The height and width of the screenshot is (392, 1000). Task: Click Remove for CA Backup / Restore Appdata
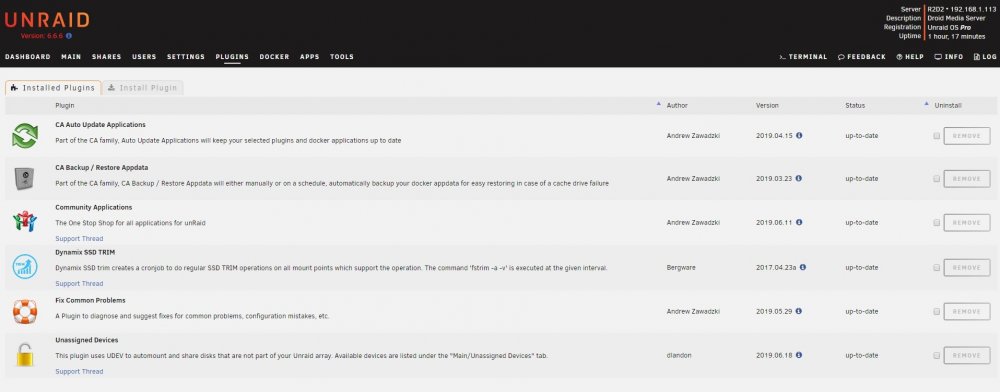tap(967, 178)
